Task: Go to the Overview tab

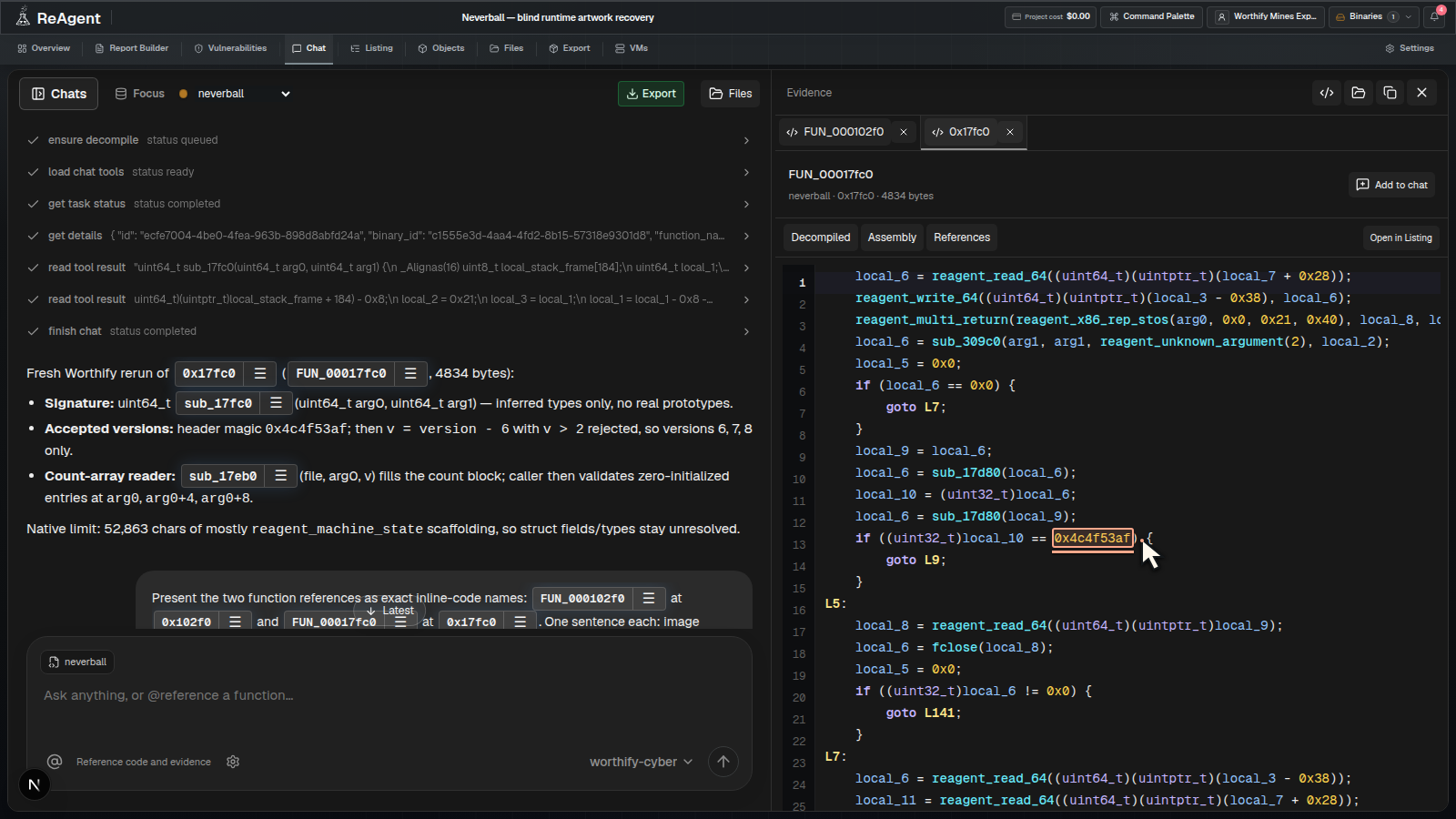Action: tap(44, 48)
